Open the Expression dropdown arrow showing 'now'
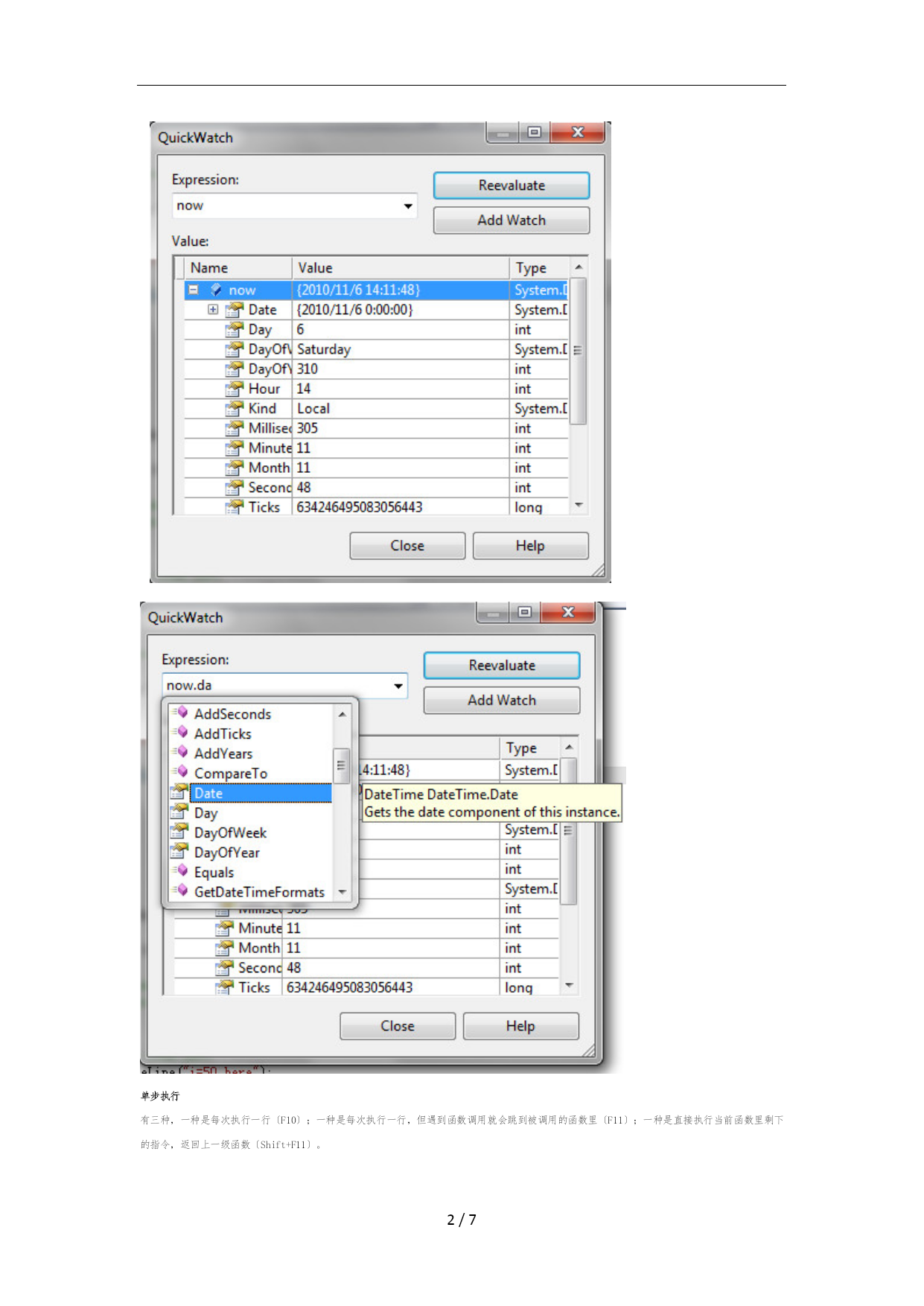 (408, 206)
